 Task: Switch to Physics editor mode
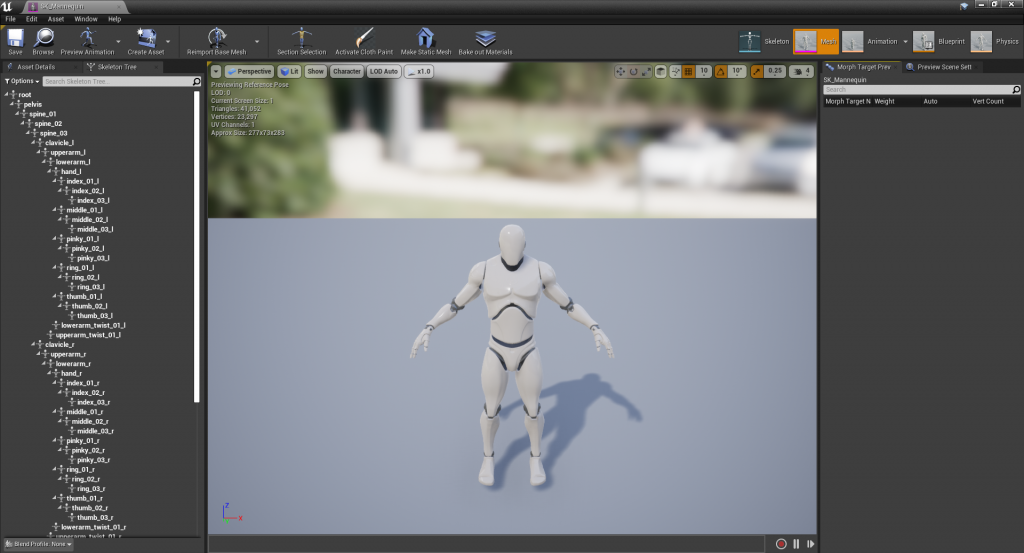994,41
